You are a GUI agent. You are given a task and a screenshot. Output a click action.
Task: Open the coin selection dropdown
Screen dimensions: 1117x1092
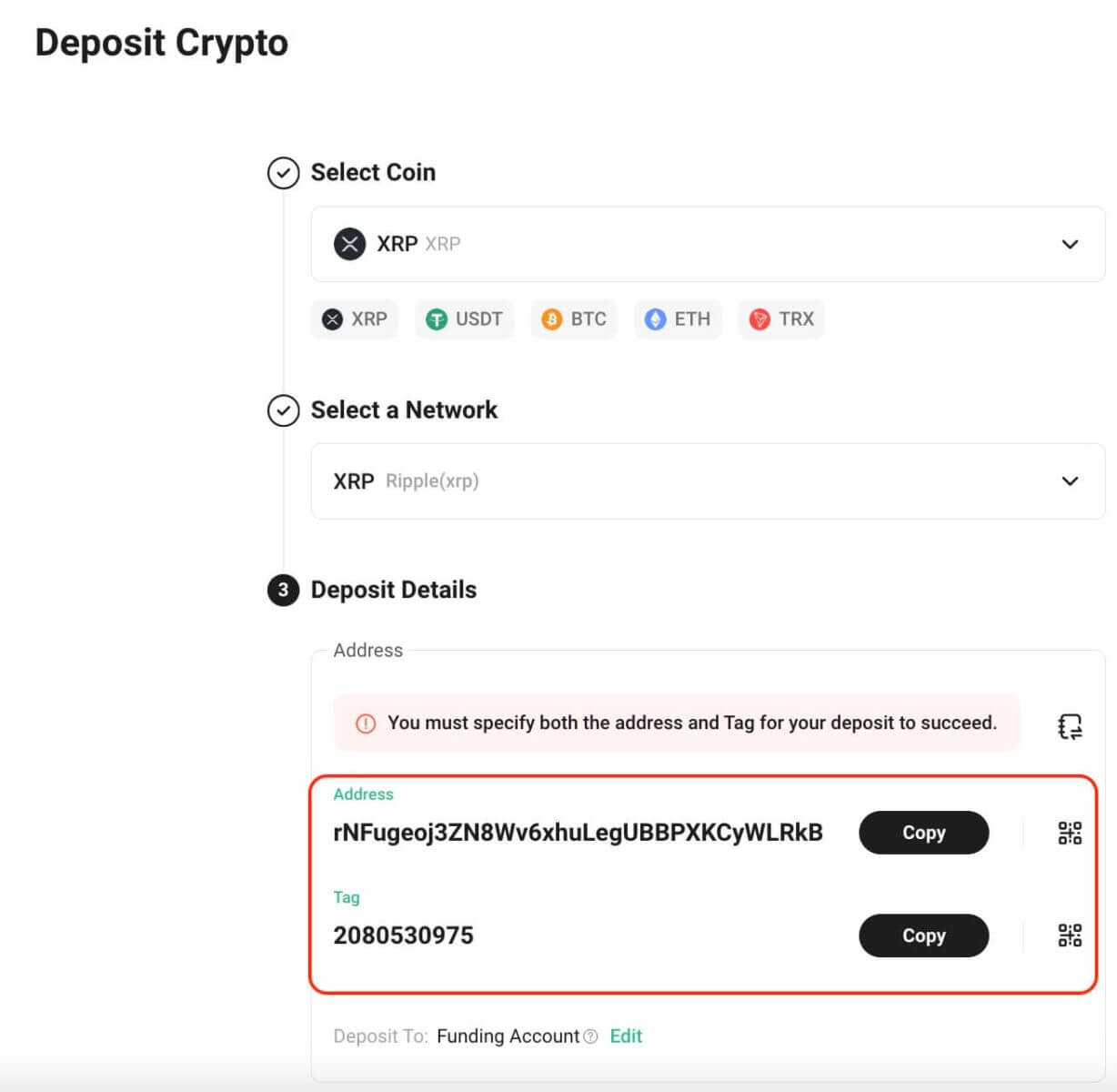tap(1070, 244)
